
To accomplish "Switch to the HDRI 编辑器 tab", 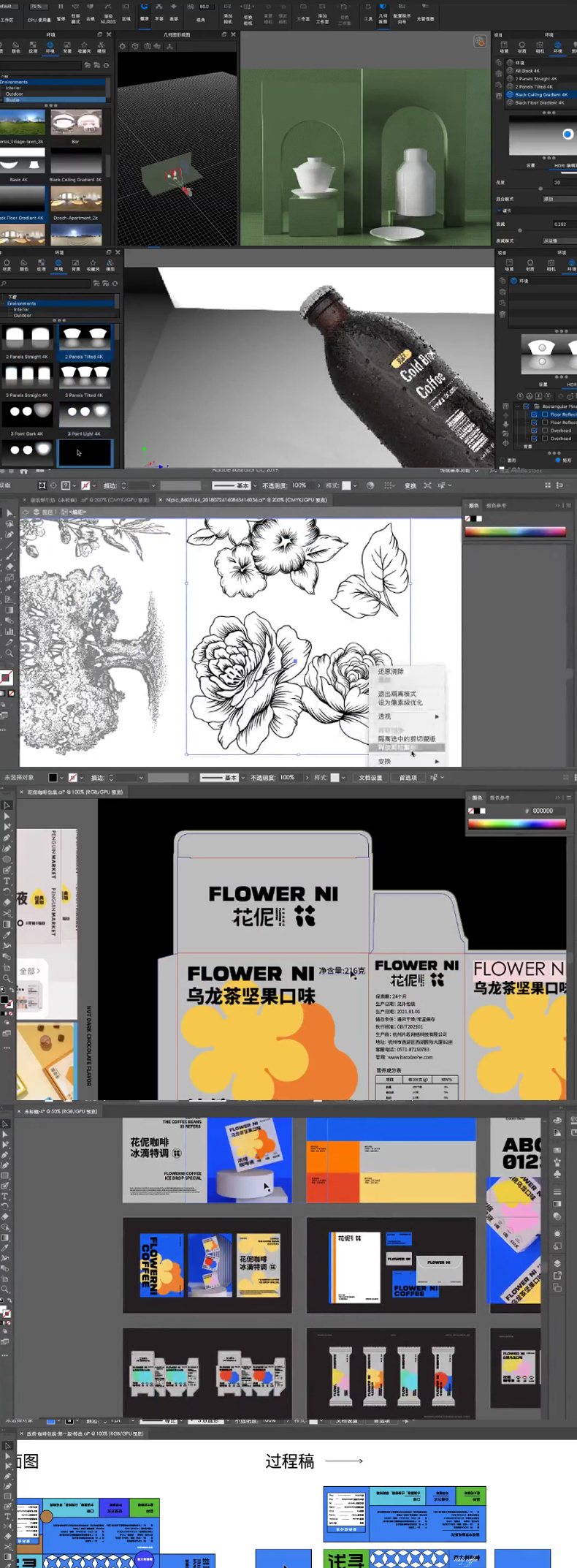I will [565, 165].
